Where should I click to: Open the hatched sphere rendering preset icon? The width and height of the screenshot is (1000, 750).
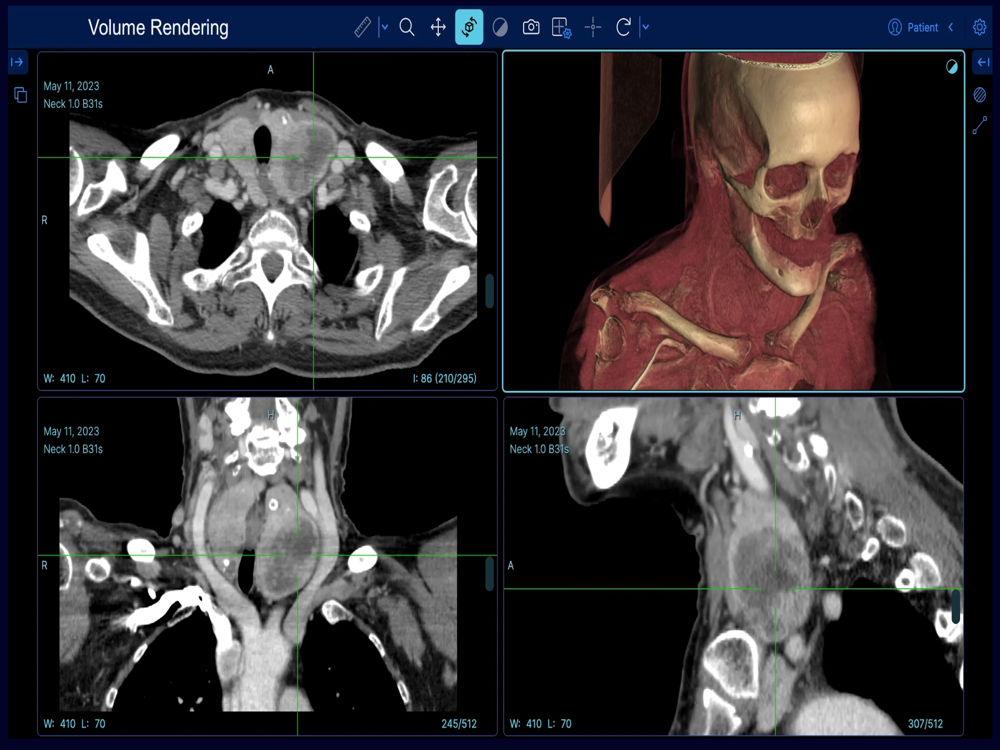tap(980, 95)
